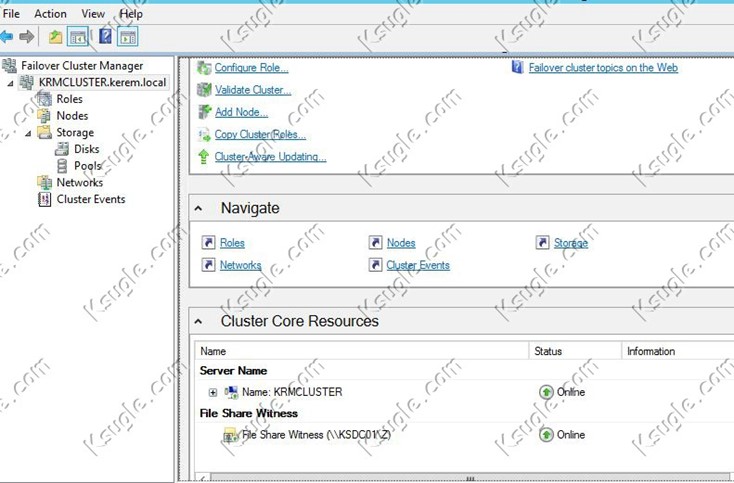Viewport: 734px width, 483px height.
Task: Open Cluster-Aware Updating link
Action: coord(271,157)
